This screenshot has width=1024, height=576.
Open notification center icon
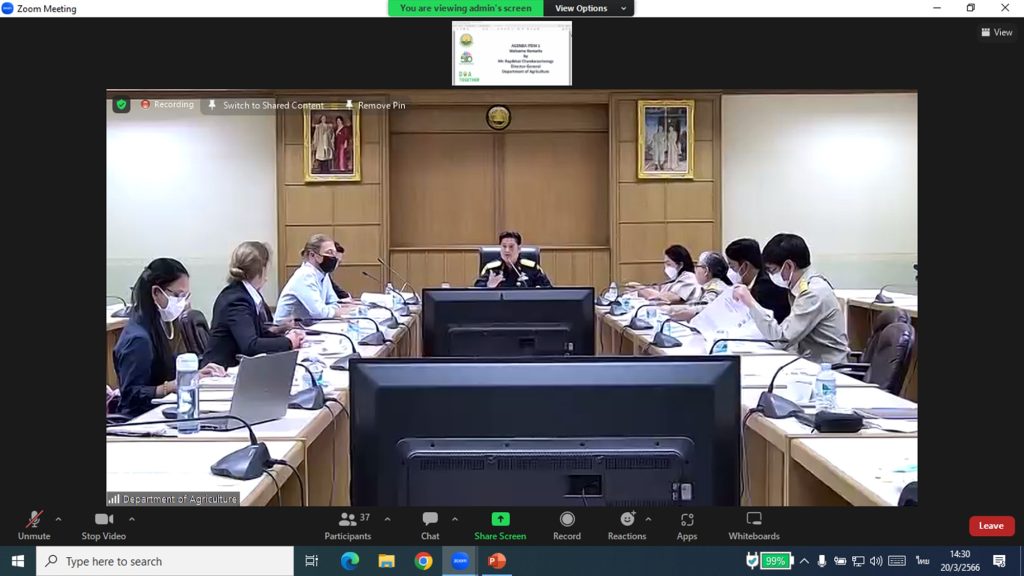(999, 561)
